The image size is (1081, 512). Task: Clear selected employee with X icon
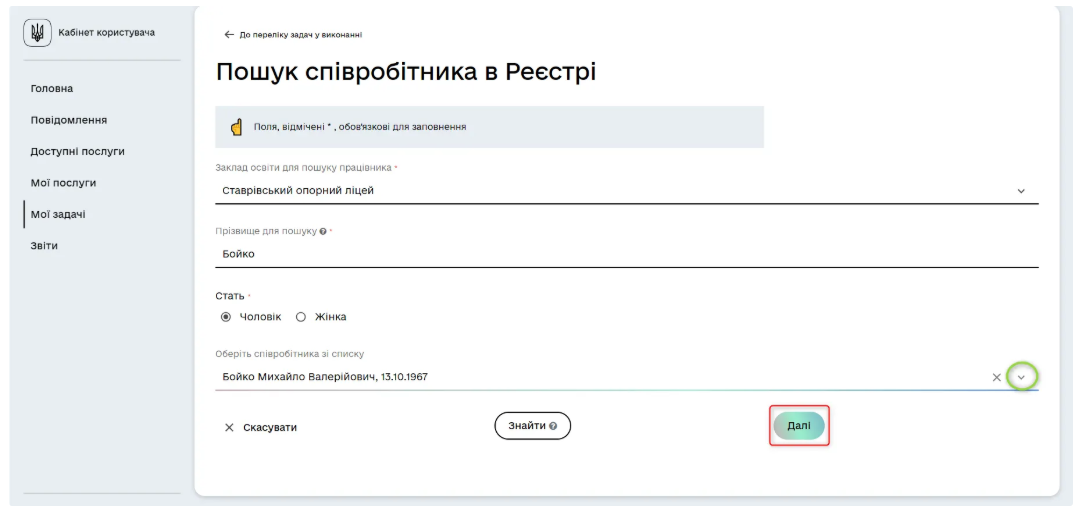[996, 377]
